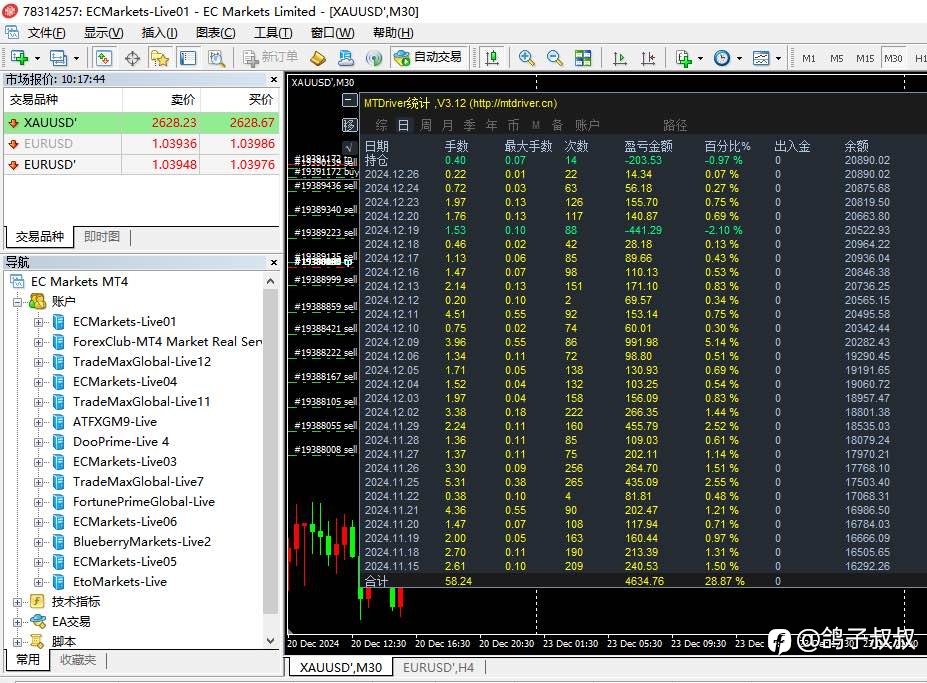Viewport: 927px width, 683px height.
Task: Close the 市场报价 Market Watch panel
Action: tap(274, 79)
